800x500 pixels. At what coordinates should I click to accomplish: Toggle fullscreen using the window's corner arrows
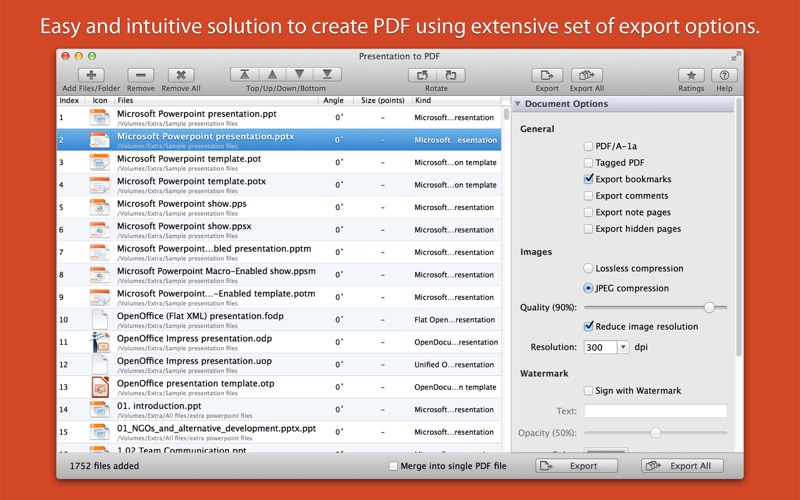pos(735,57)
